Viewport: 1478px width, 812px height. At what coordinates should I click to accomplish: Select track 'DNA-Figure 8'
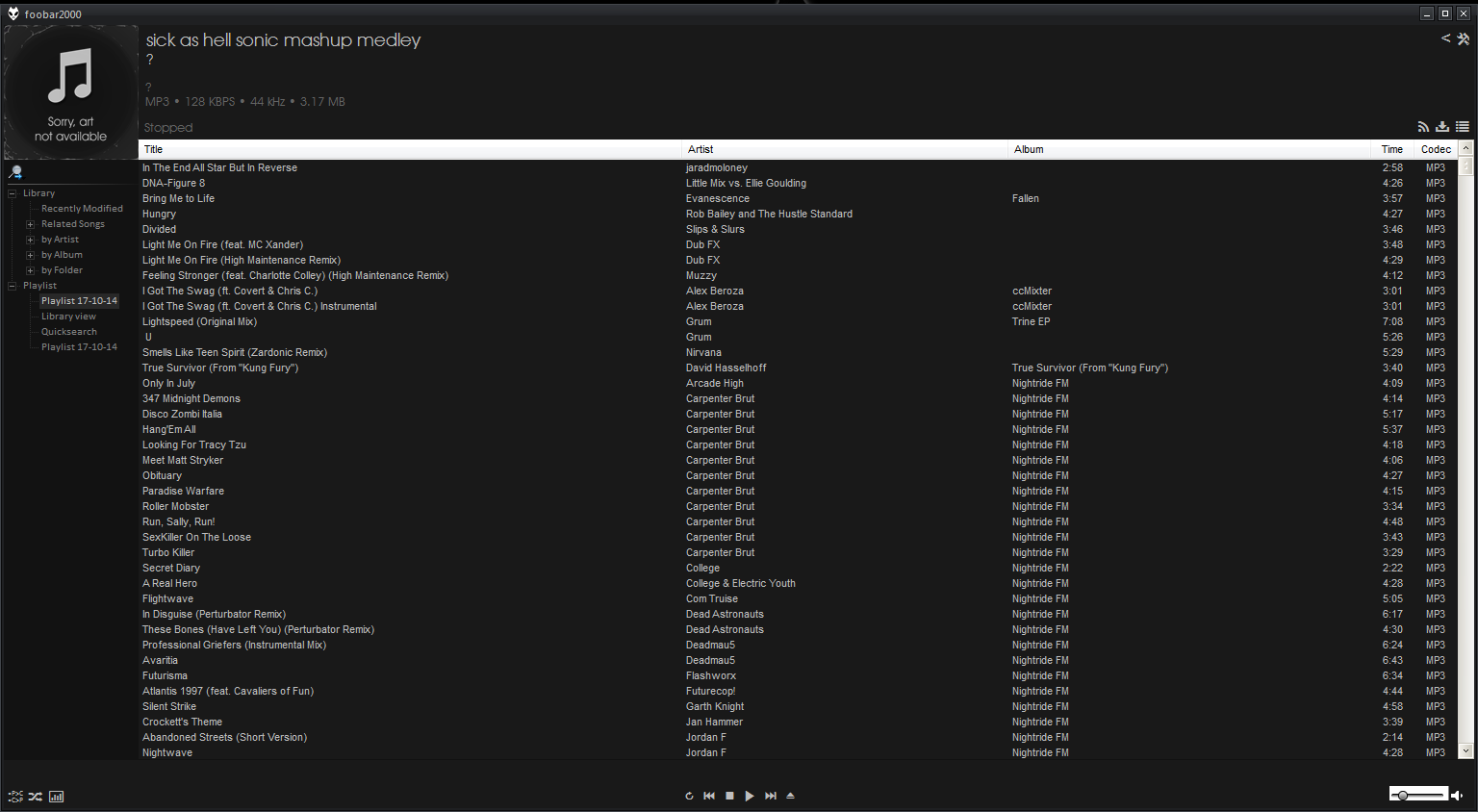(173, 183)
